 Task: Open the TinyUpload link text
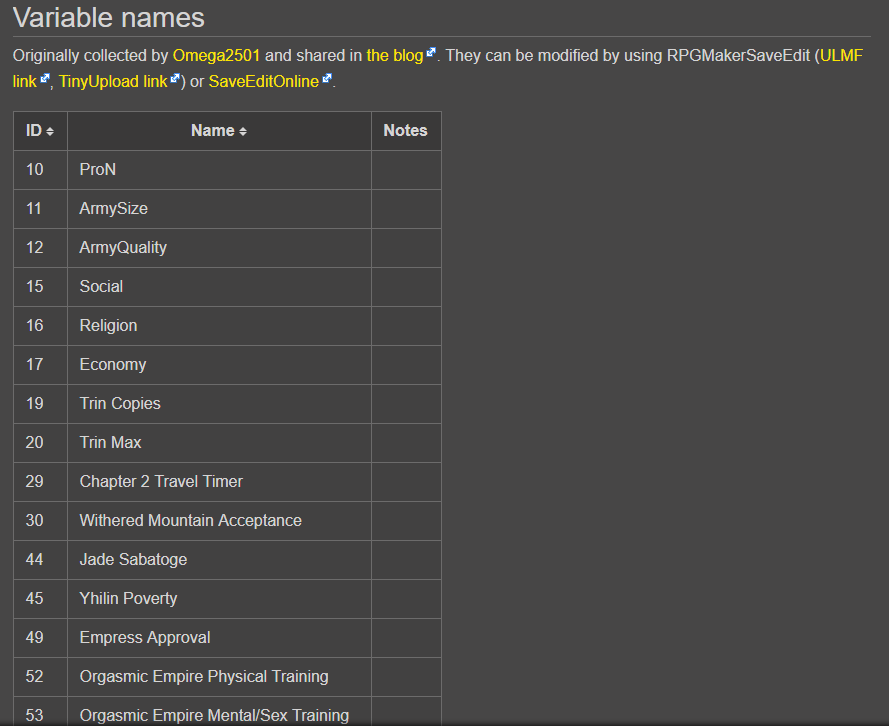coord(112,82)
